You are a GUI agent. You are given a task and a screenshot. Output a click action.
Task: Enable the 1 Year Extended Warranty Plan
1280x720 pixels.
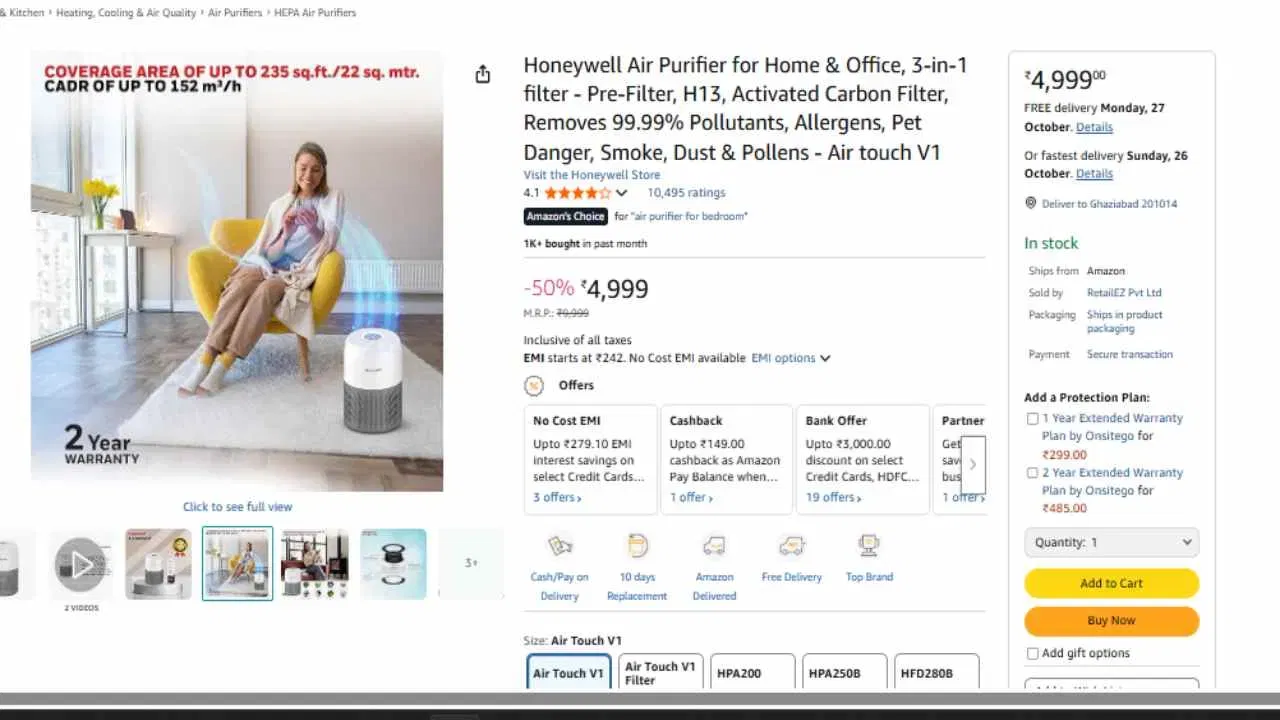tap(1032, 418)
